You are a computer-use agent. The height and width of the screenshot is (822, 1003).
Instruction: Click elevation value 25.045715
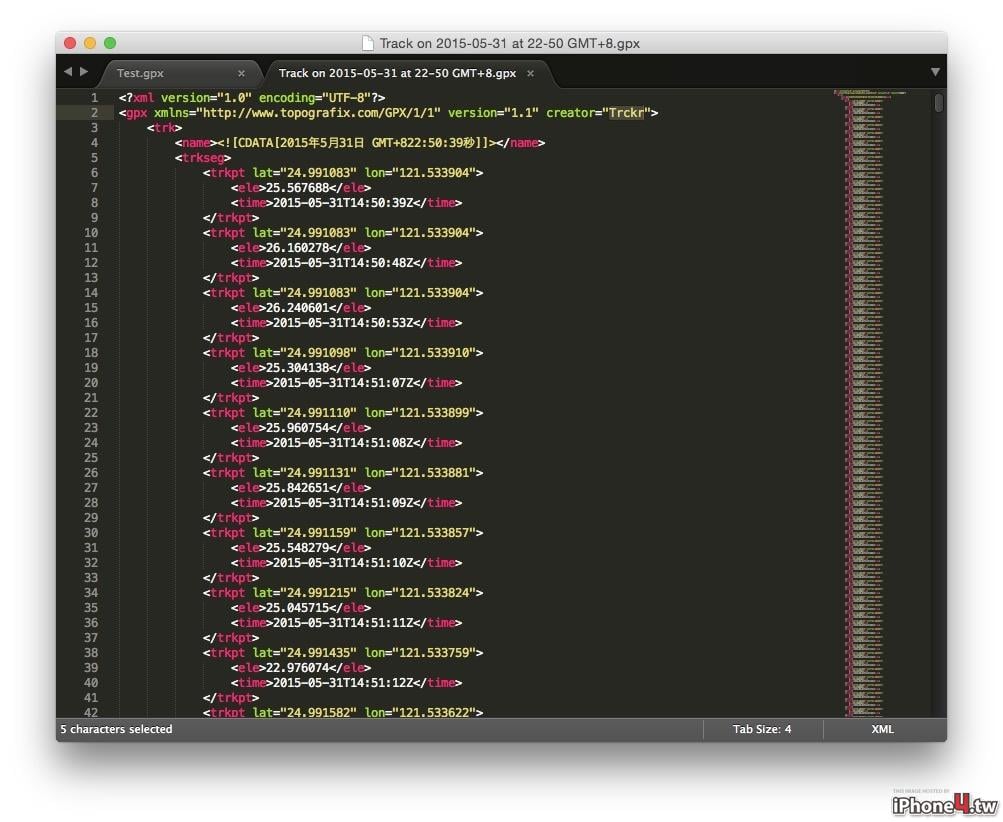pos(297,608)
